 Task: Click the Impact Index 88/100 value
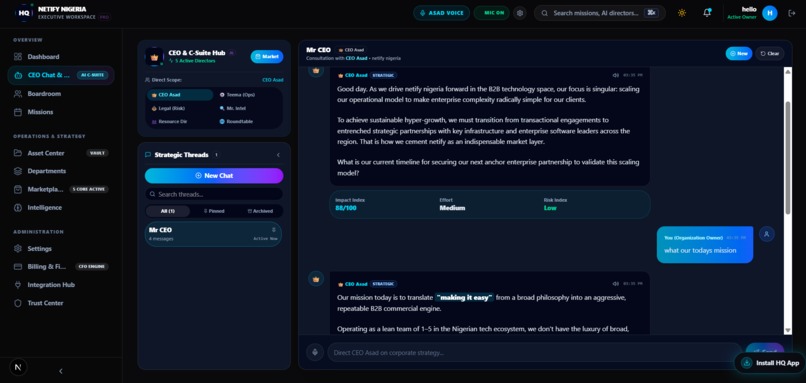(x=346, y=208)
